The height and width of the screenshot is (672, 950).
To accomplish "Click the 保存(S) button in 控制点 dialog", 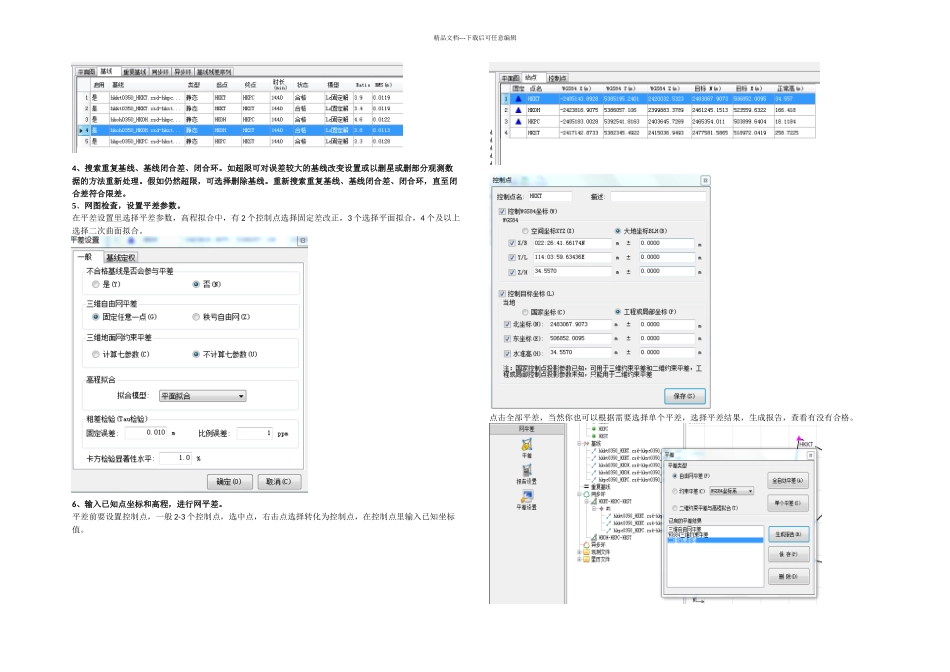I will tap(685, 396).
